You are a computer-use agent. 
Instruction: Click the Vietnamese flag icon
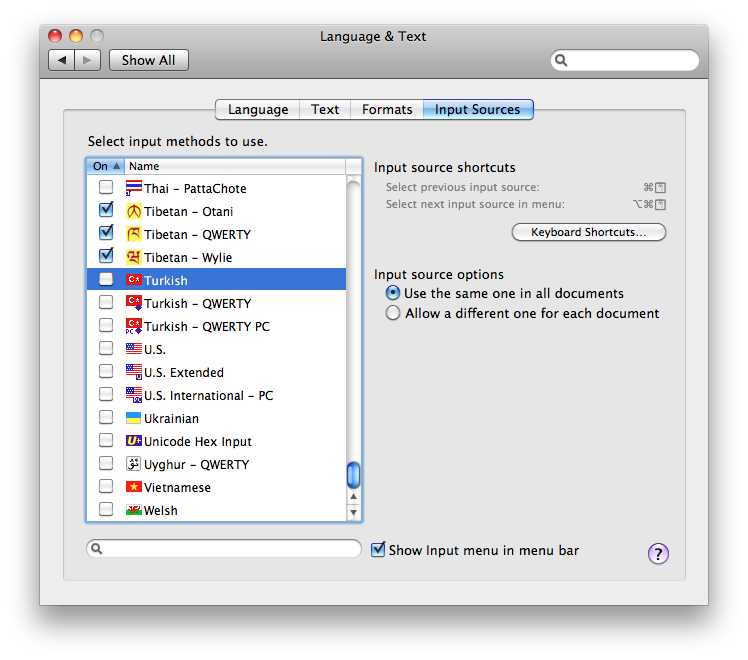(134, 488)
